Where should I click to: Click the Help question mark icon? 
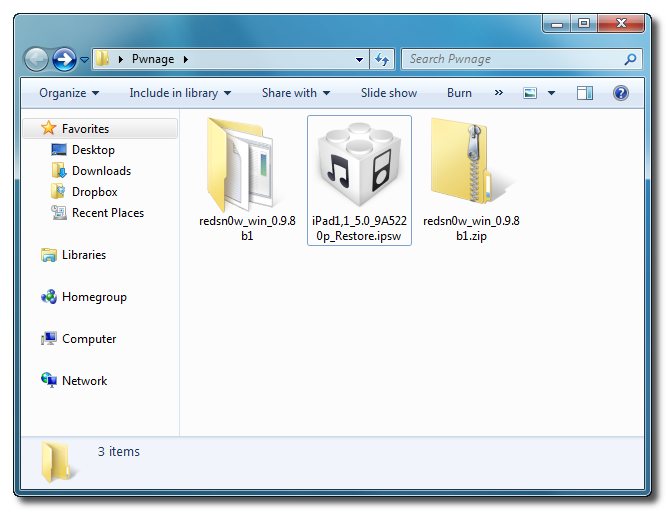coord(620,93)
